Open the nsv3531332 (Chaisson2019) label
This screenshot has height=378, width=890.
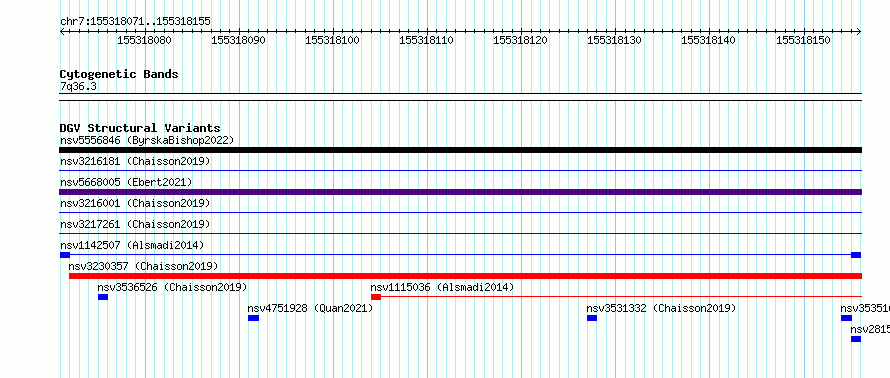pyautogui.click(x=661, y=308)
